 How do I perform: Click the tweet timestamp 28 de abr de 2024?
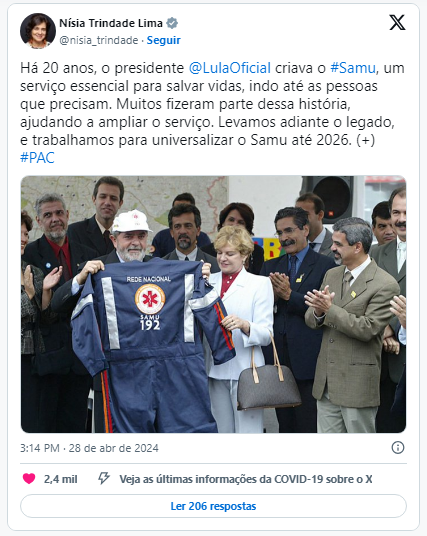114,448
